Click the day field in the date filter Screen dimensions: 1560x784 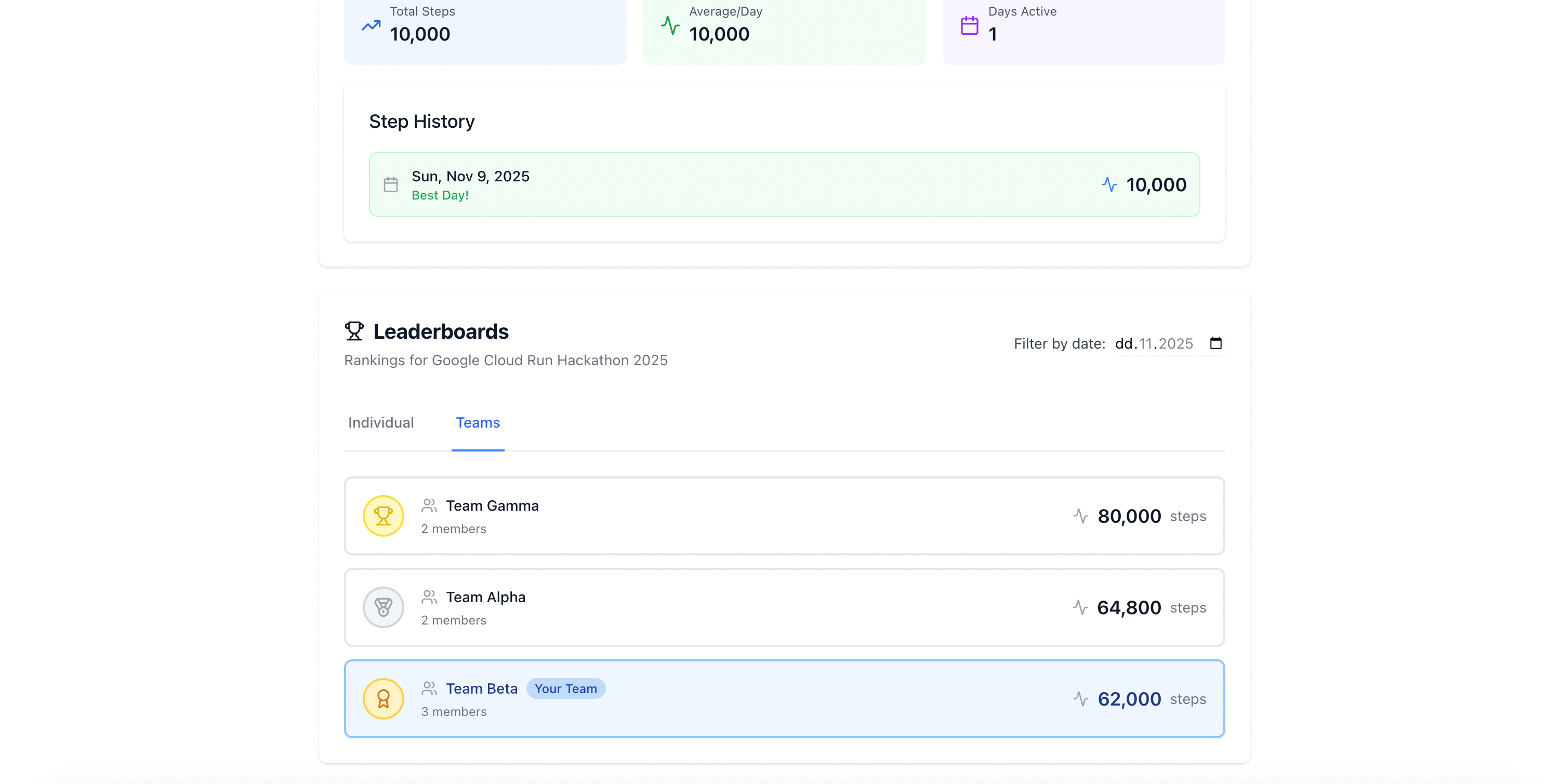click(1123, 344)
